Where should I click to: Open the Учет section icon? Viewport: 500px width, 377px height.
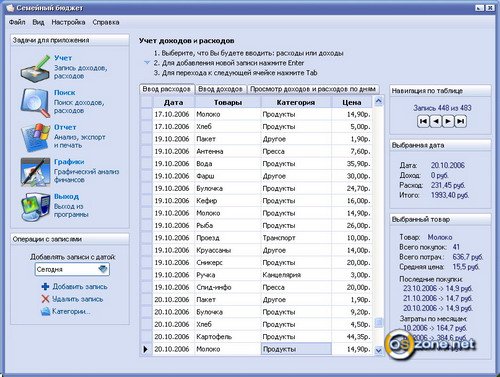[35, 68]
